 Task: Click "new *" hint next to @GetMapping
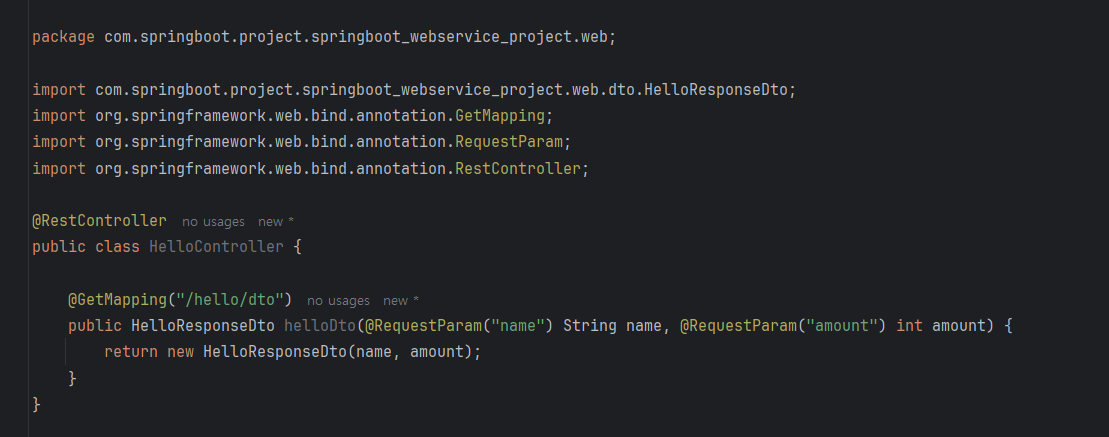pos(401,301)
